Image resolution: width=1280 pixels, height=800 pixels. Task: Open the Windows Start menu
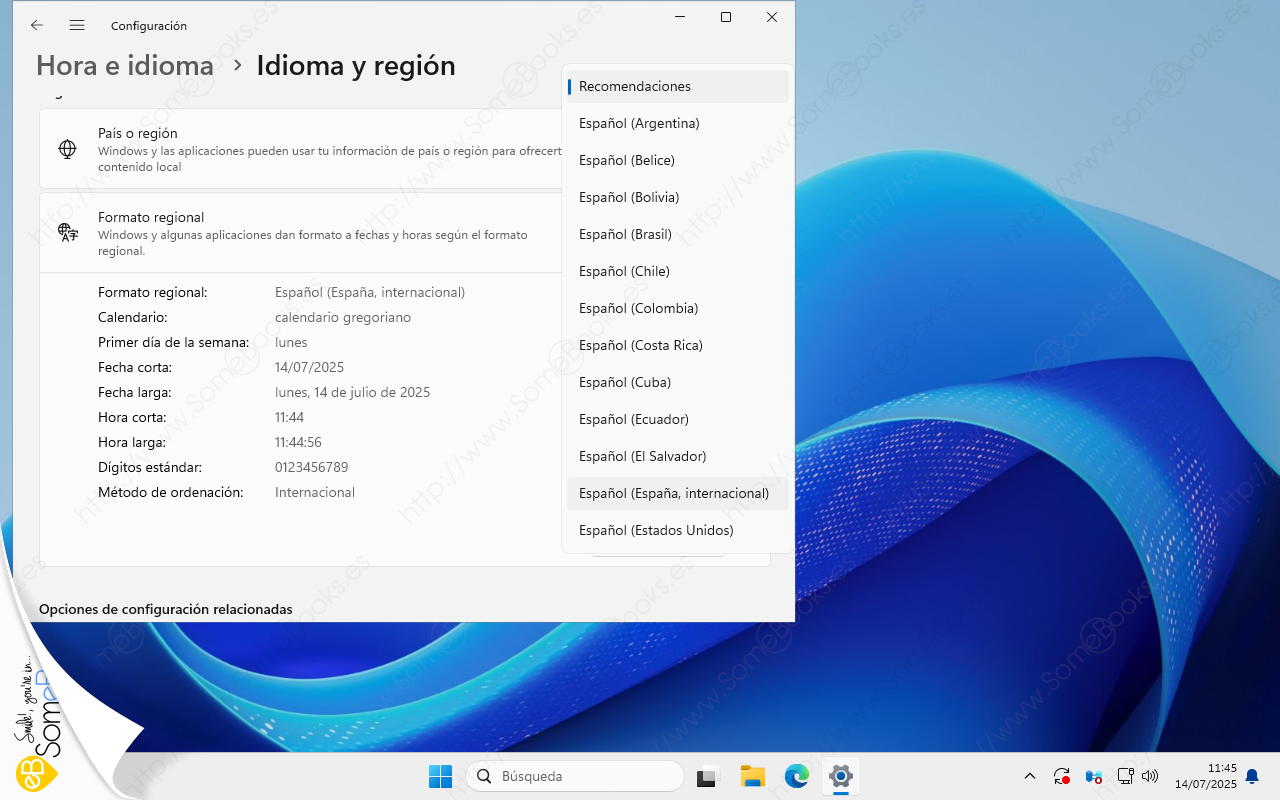point(440,776)
